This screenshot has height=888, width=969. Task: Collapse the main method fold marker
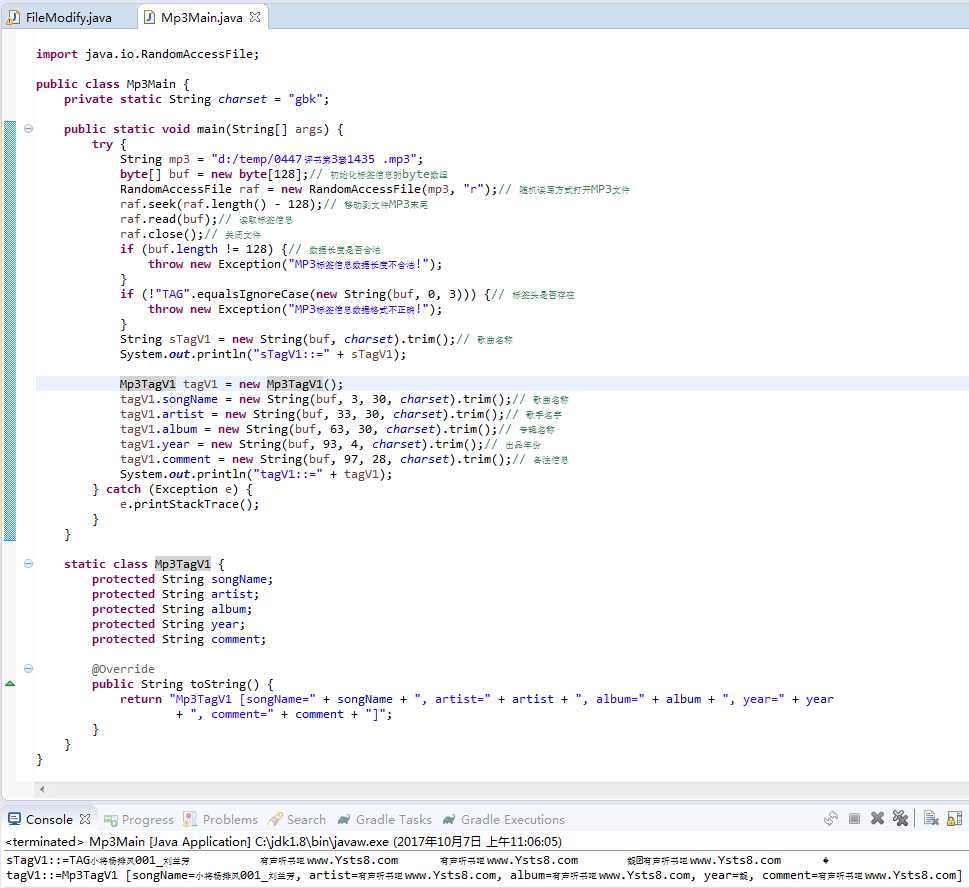[x=28, y=129]
